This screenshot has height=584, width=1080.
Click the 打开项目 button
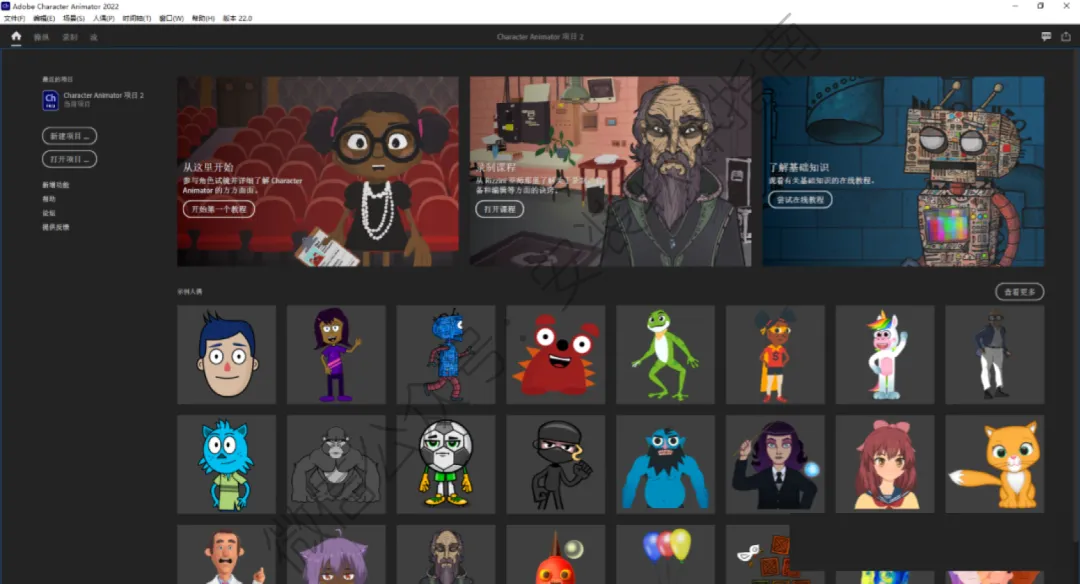[70, 159]
